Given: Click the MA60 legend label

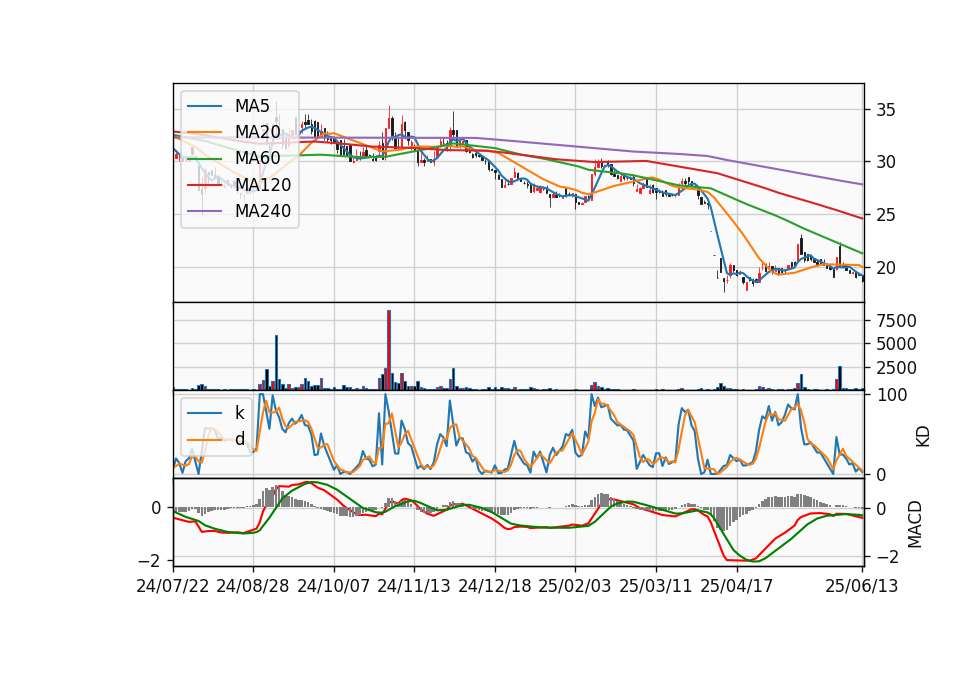Looking at the screenshot, I should (257, 159).
